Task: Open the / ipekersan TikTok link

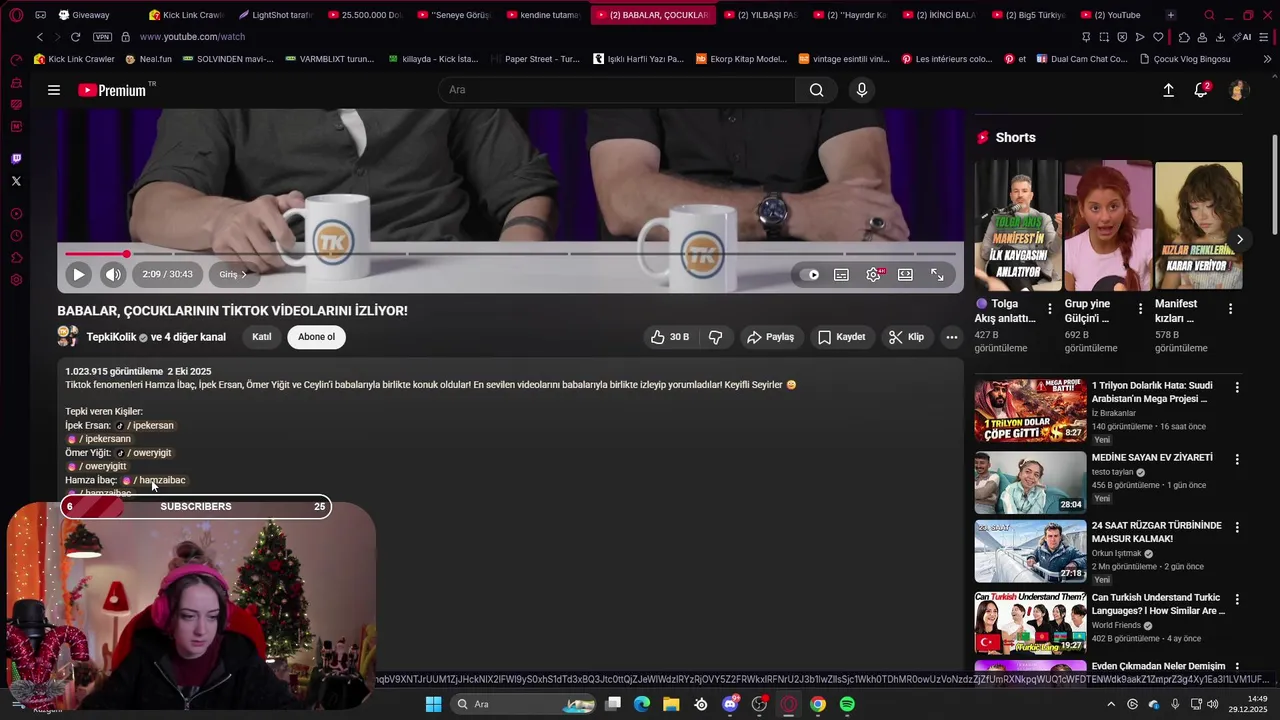Action: click(145, 425)
